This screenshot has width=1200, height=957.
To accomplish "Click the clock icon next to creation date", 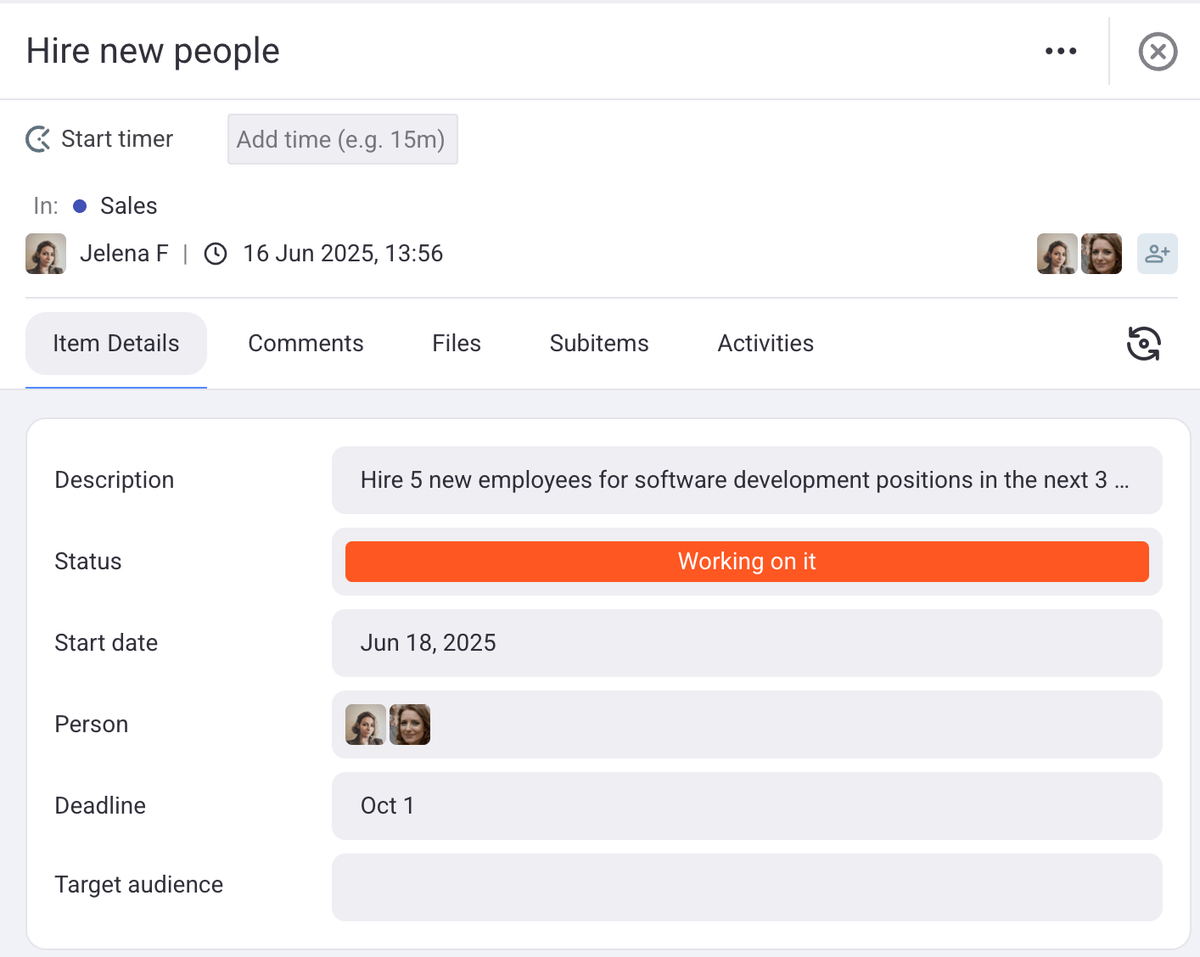I will (215, 254).
